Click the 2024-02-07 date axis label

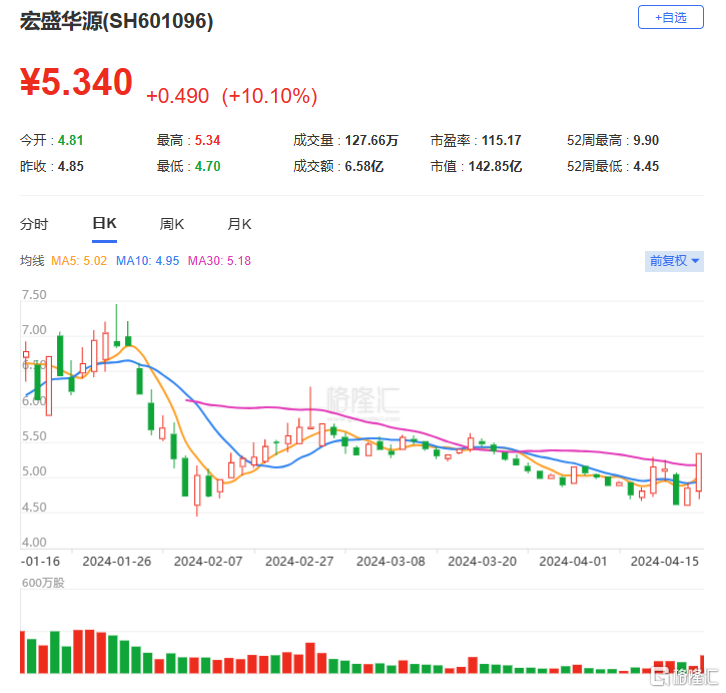click(x=208, y=562)
